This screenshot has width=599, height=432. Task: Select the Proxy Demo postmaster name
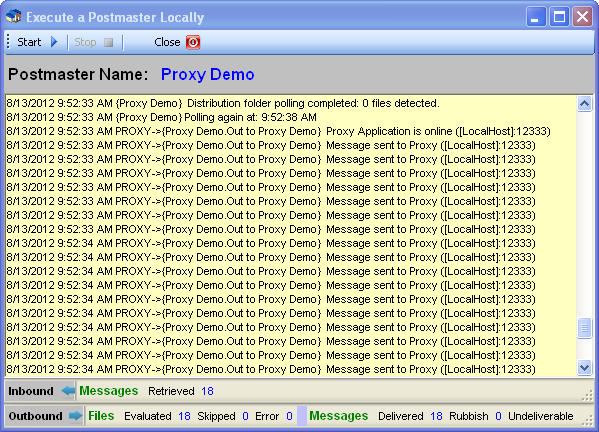pos(207,74)
